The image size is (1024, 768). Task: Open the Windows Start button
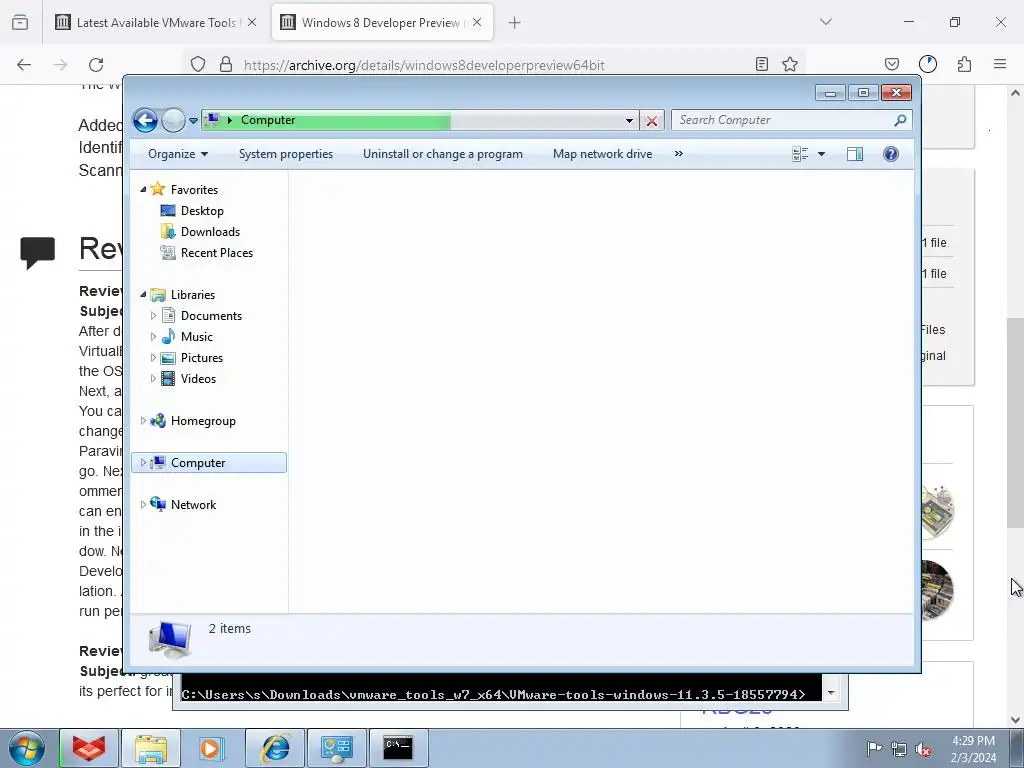[26, 748]
